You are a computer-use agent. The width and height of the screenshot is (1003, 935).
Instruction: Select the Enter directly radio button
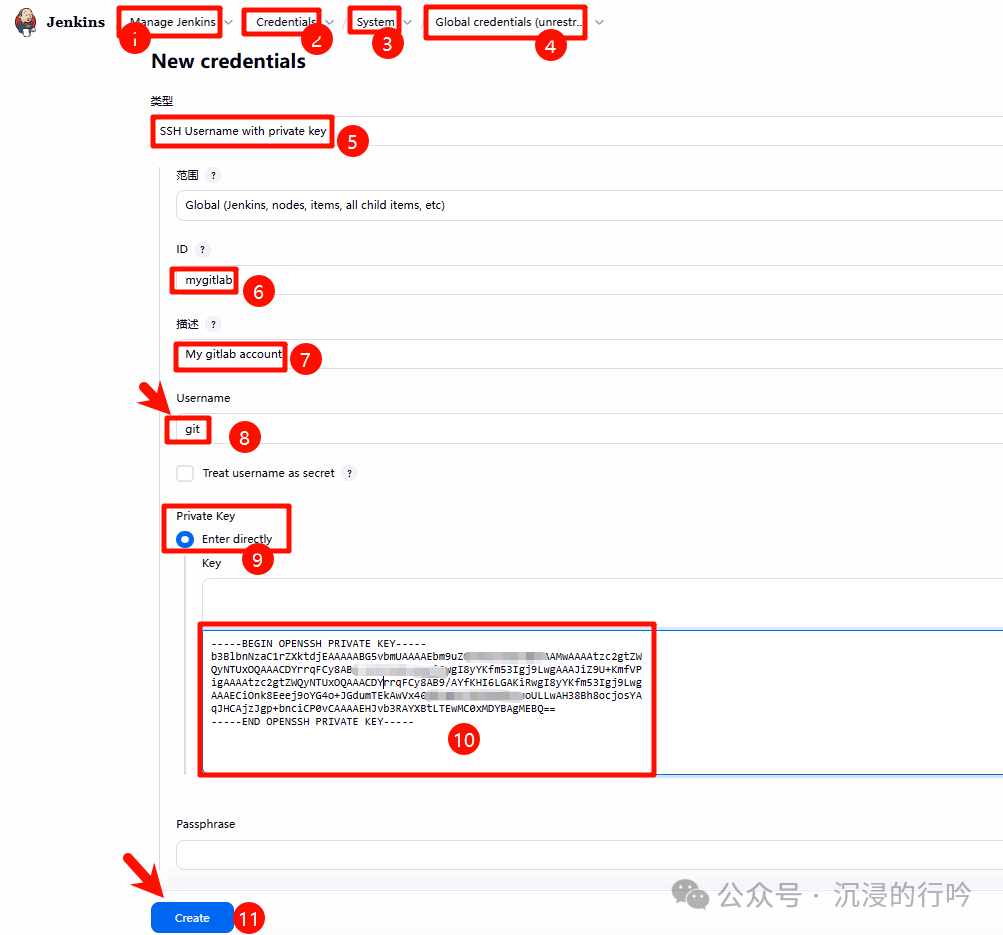[183, 538]
